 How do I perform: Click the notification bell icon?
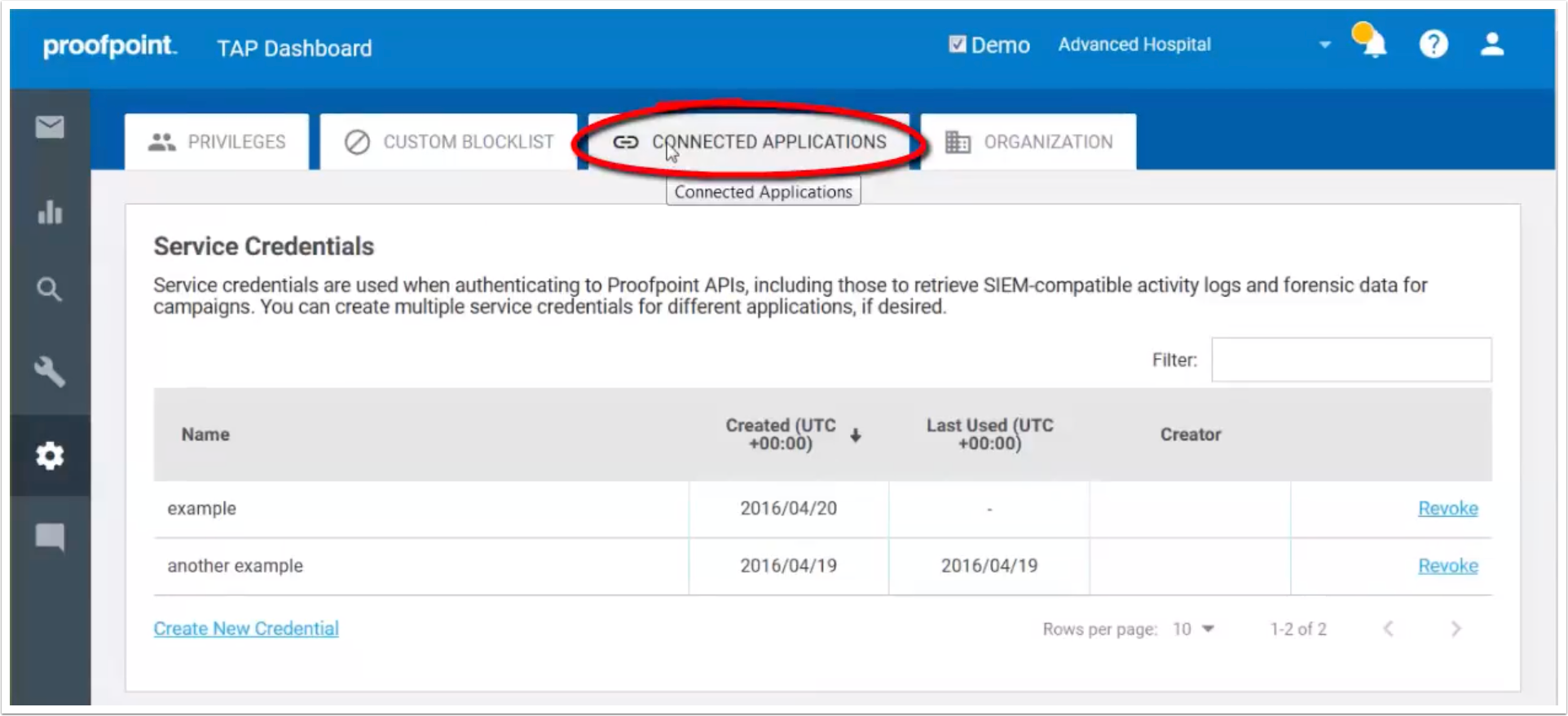pos(1372,43)
